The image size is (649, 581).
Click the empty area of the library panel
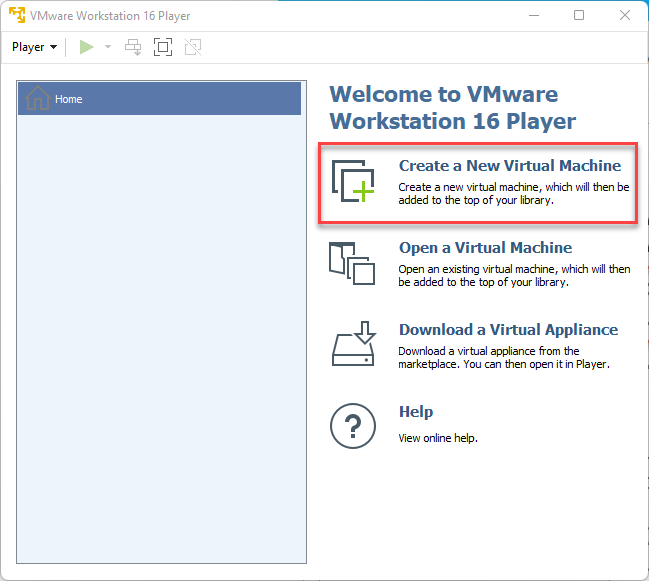160,340
